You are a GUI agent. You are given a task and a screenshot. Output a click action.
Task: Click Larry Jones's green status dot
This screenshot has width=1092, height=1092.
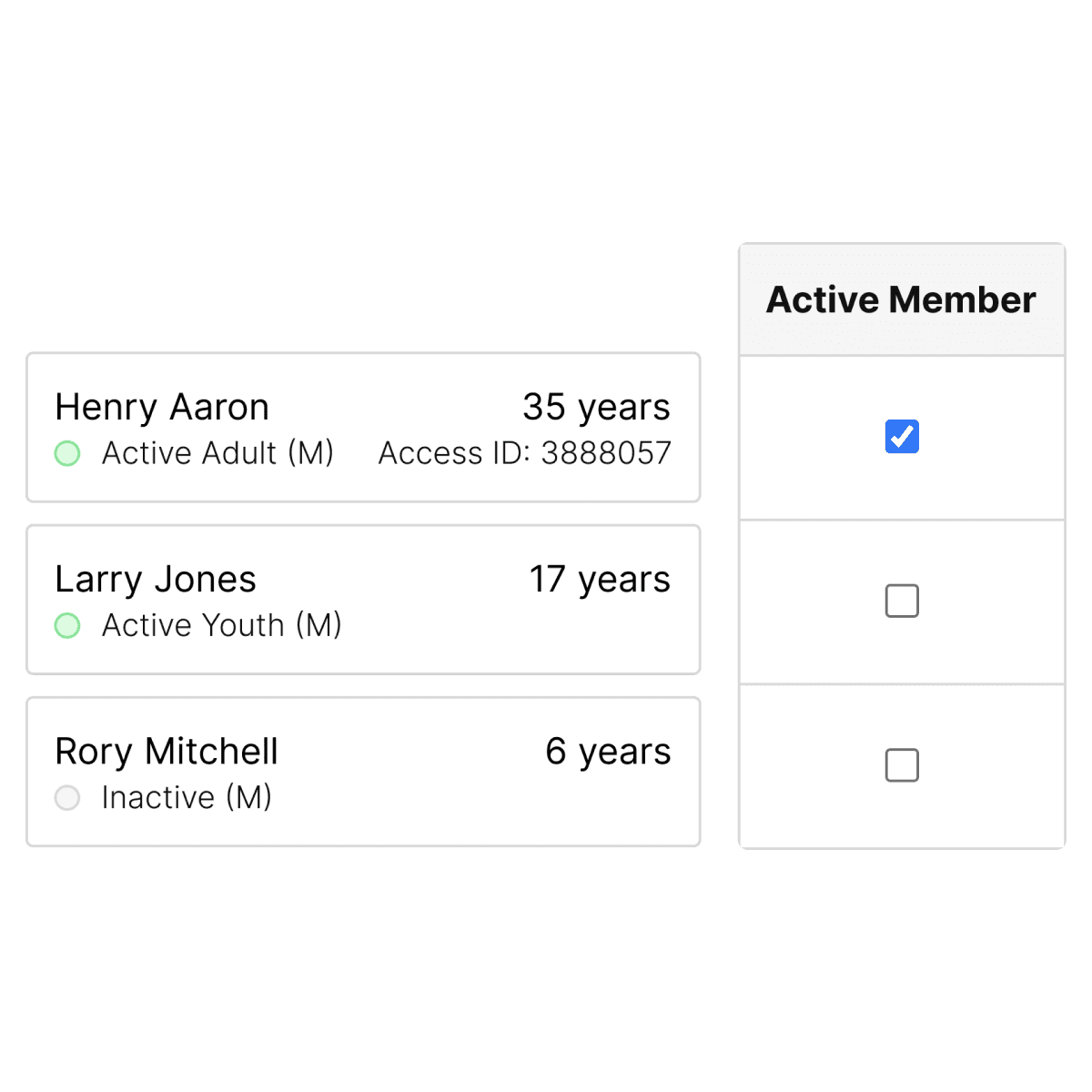tap(67, 625)
